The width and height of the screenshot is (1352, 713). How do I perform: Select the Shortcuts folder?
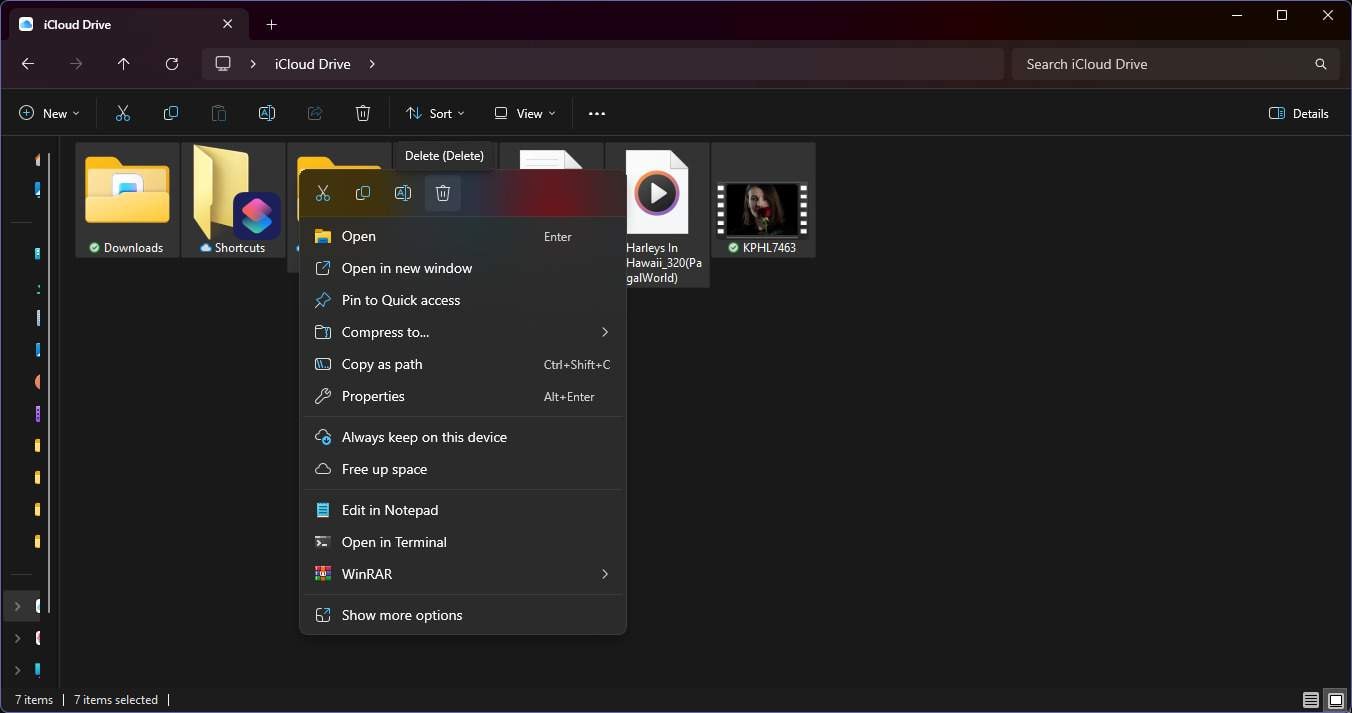233,200
